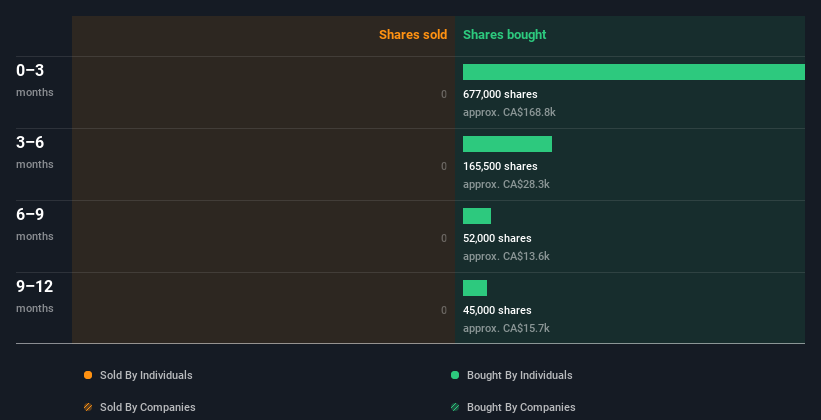This screenshot has height=420, width=821.
Task: Click the sold zero in 0–3 months row
Action: click(x=444, y=94)
